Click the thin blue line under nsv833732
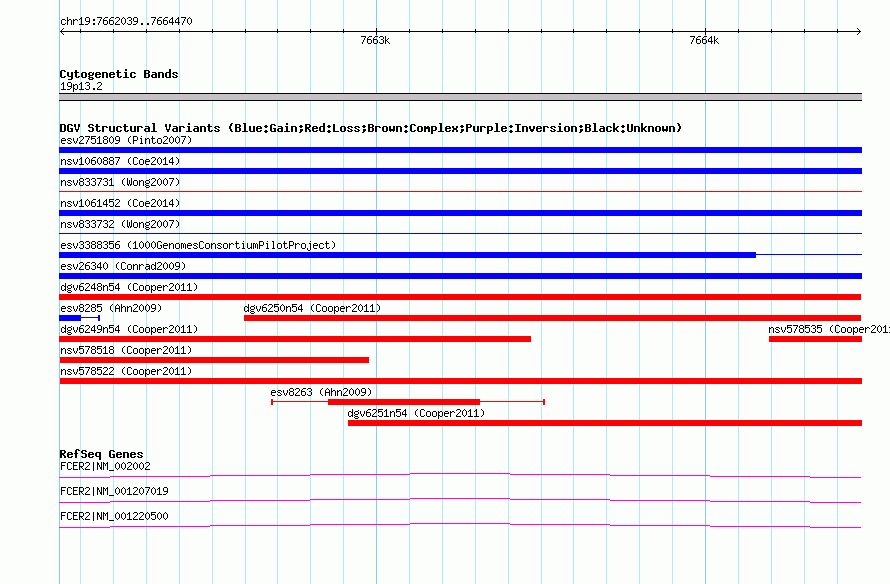 (460, 234)
